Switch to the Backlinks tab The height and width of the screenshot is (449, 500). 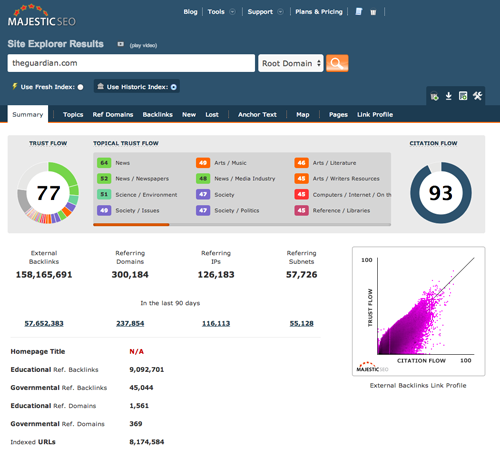point(158,114)
